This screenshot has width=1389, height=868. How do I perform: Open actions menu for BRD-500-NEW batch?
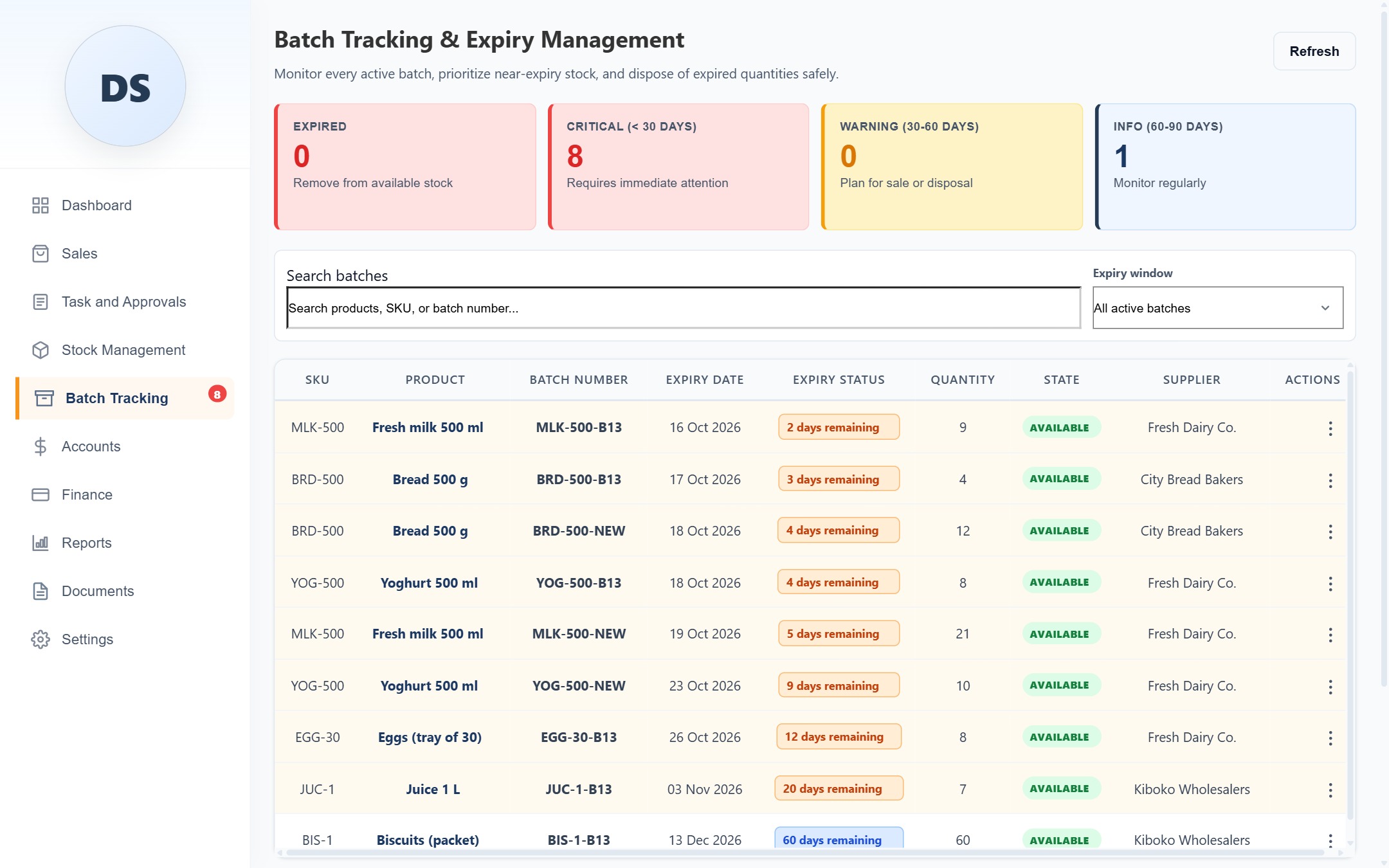[x=1330, y=532]
